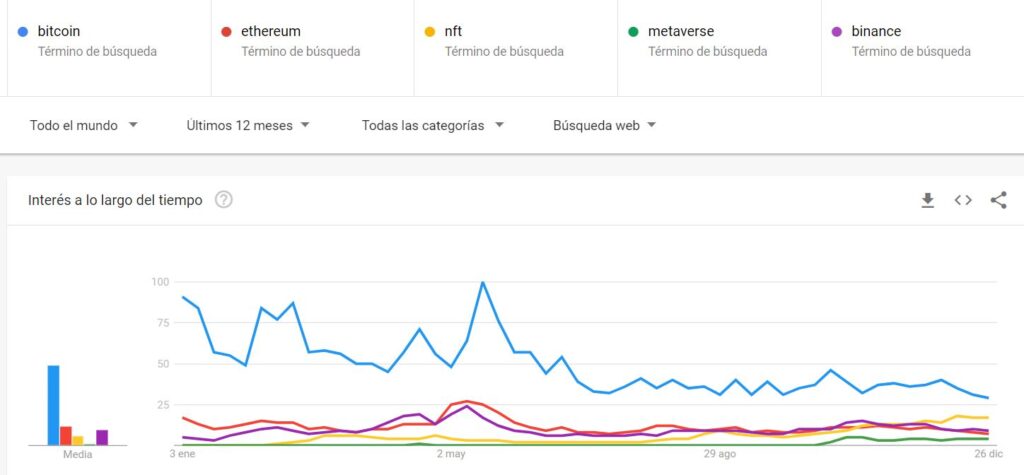
Task: Click the blue bitcoin average bar
Action: point(54,405)
